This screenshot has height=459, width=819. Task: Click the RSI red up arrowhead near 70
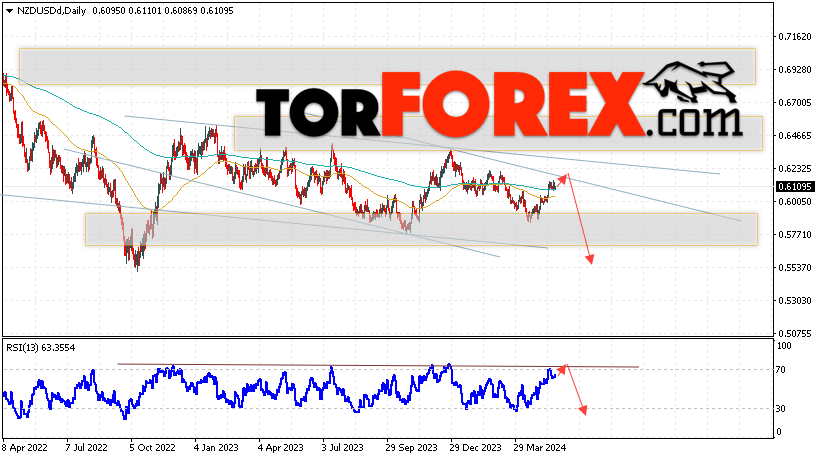[562, 369]
